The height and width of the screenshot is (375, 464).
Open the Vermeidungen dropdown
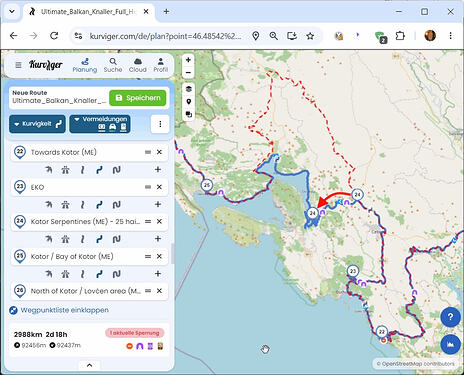[x=100, y=124]
